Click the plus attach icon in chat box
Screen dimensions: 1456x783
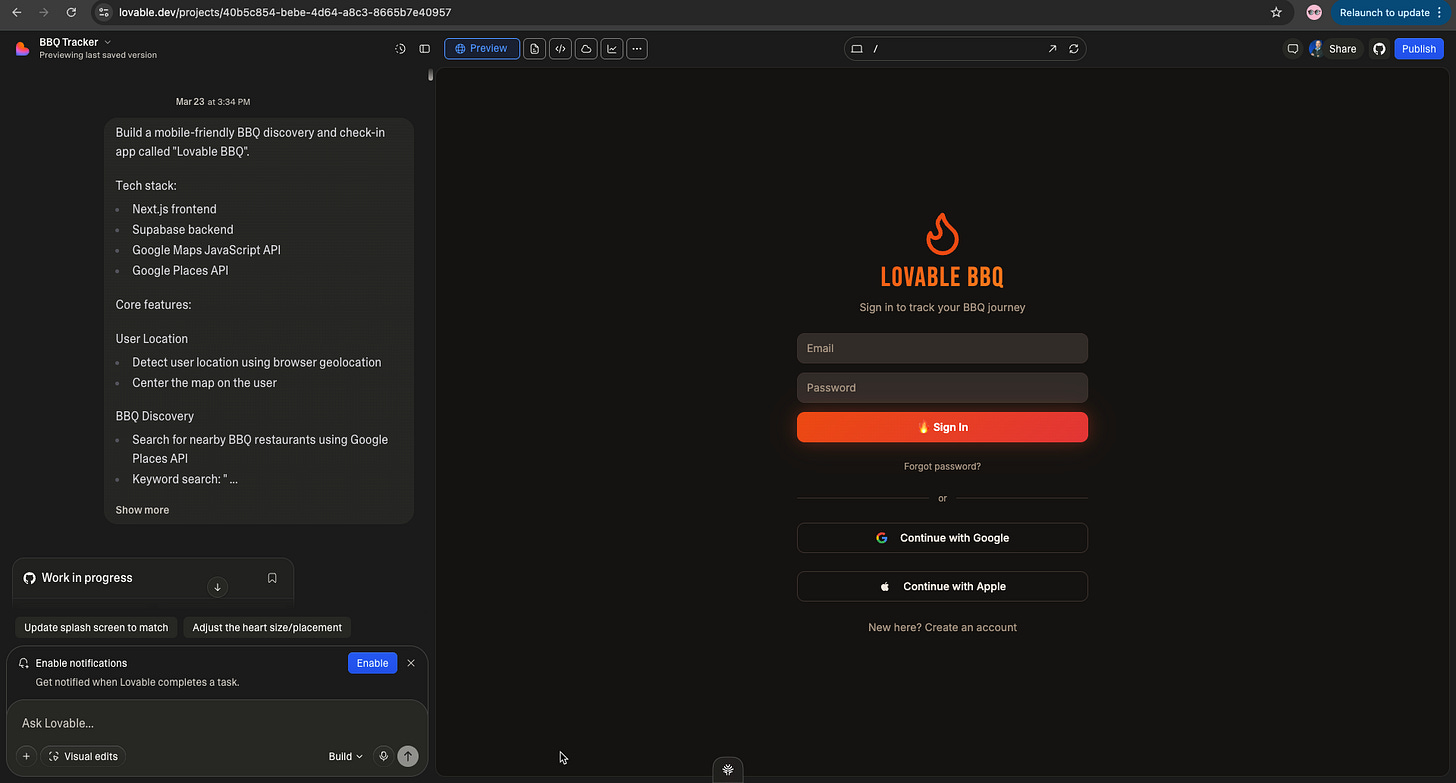(26, 756)
